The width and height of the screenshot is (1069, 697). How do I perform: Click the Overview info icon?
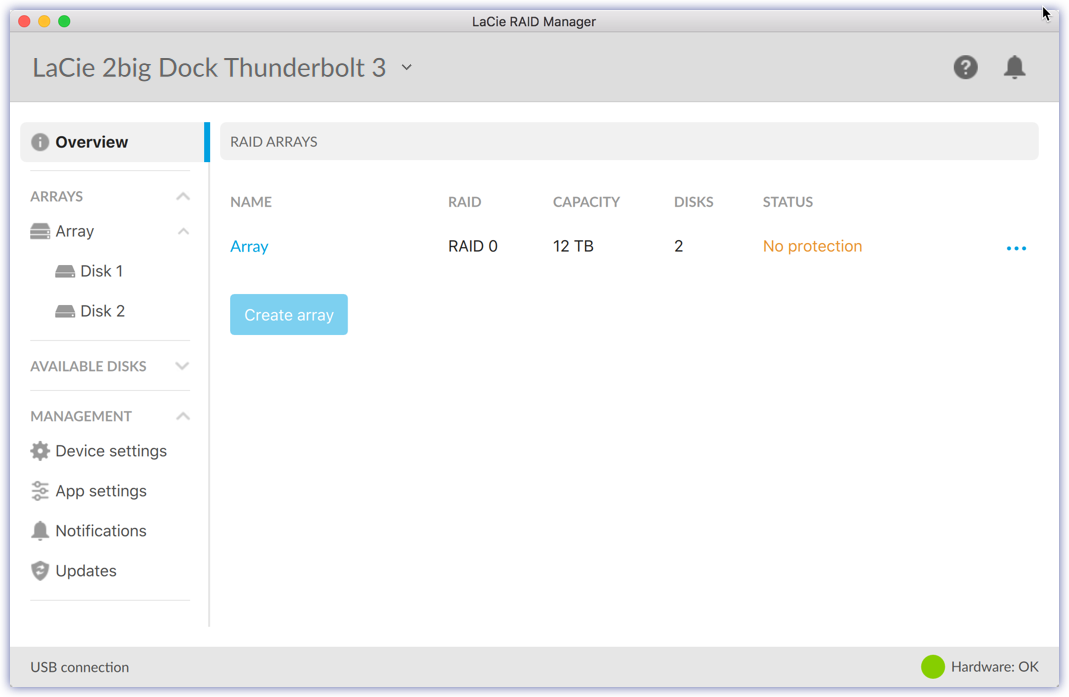point(40,142)
